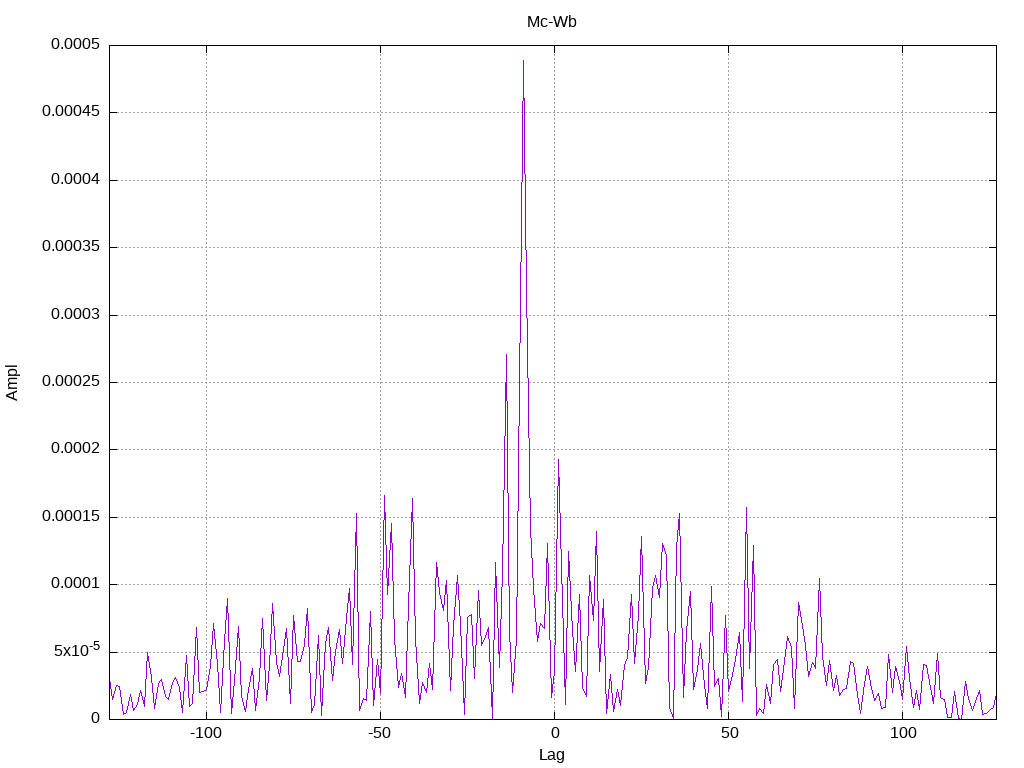1024x768 pixels.
Task: Click the -100 x-axis tick label
Action: click(206, 733)
